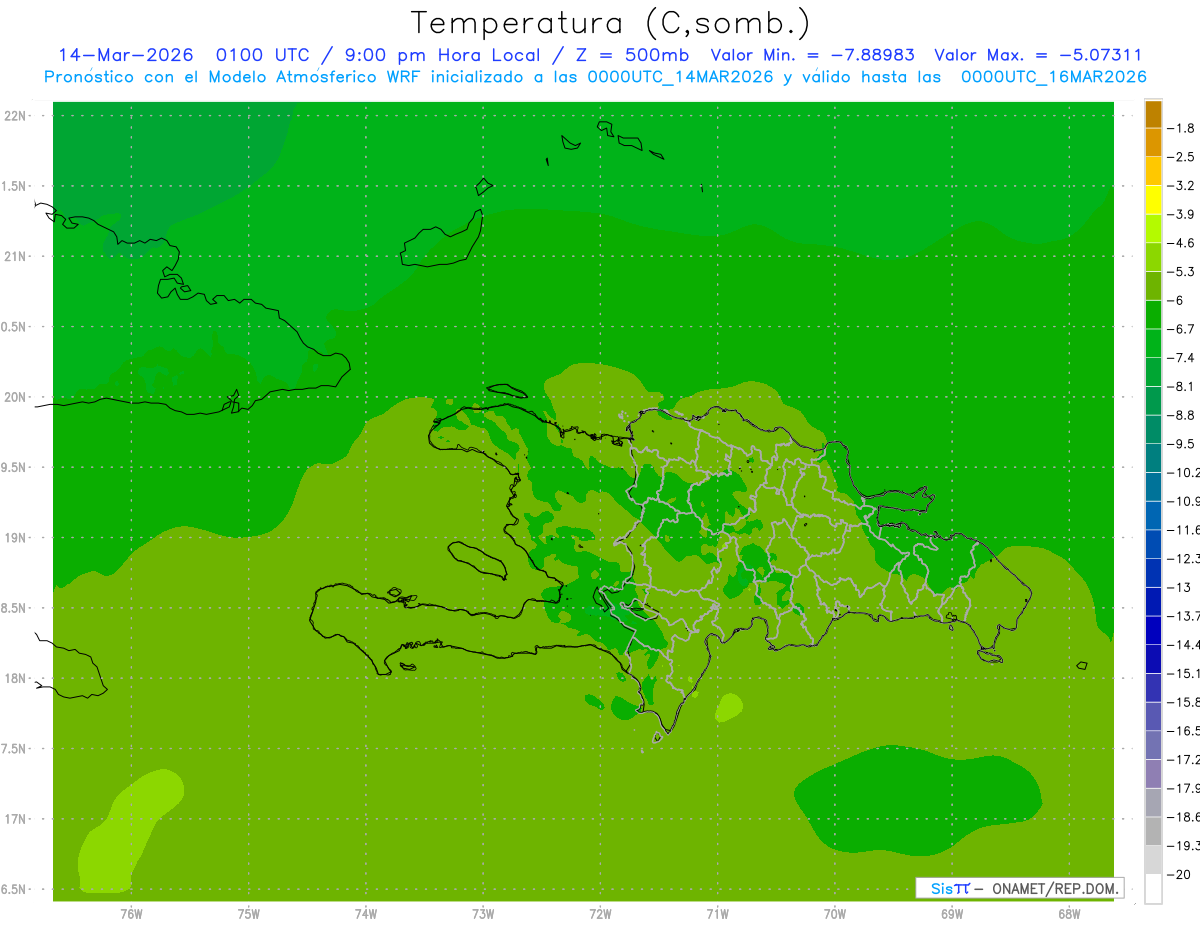Screen dimensions: 1200x927
Task: Click the colorbar value -5.3
Action: [x=1182, y=272]
